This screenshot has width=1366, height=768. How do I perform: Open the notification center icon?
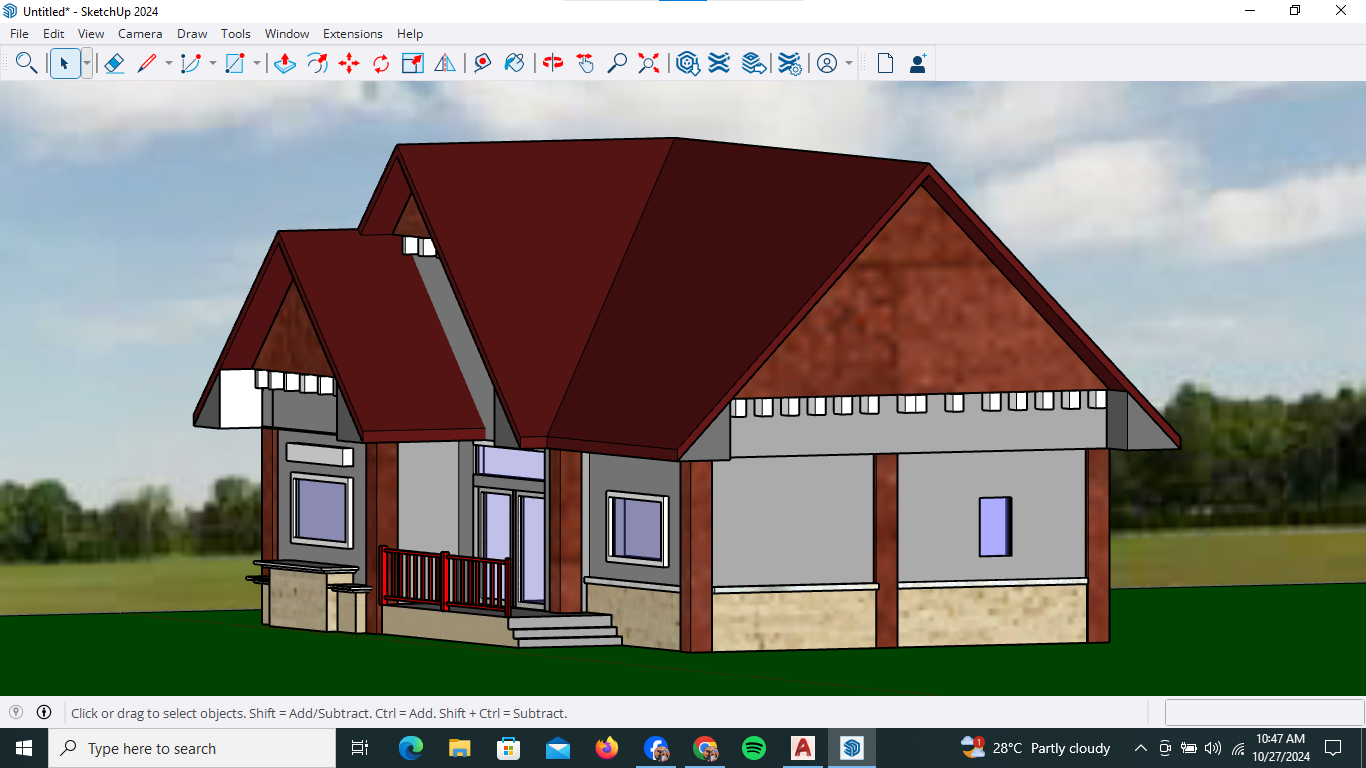(1333, 748)
